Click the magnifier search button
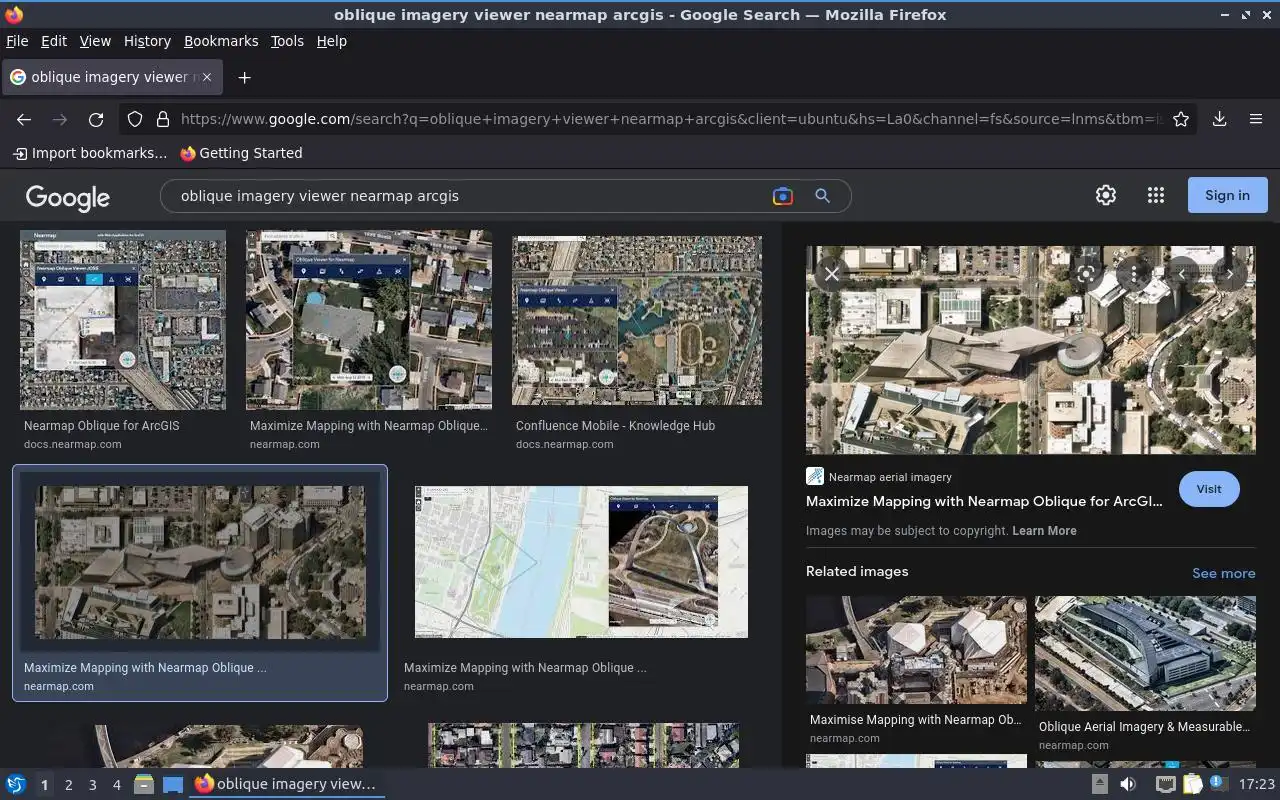This screenshot has width=1280, height=800. tap(822, 196)
